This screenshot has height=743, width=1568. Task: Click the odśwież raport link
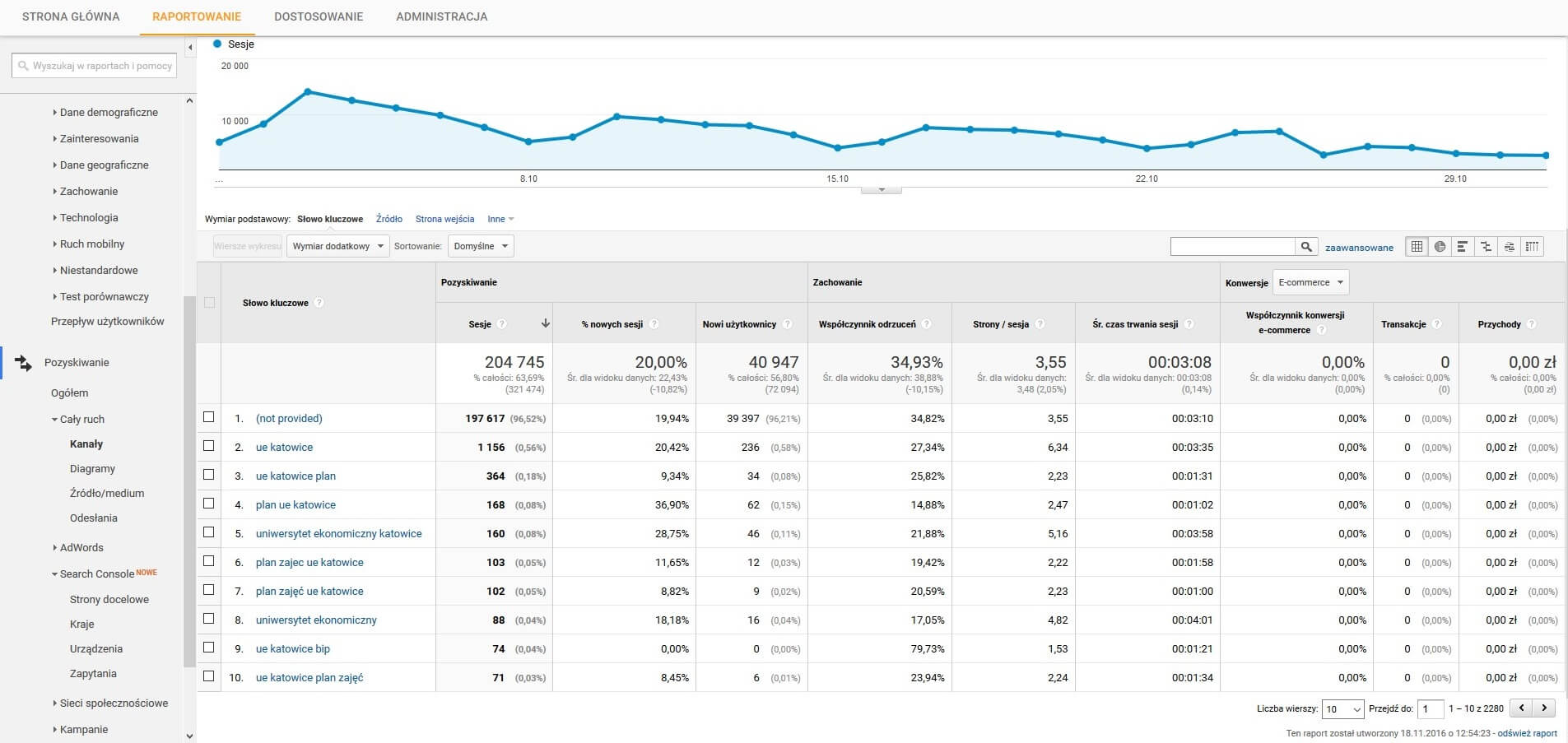[x=1527, y=733]
